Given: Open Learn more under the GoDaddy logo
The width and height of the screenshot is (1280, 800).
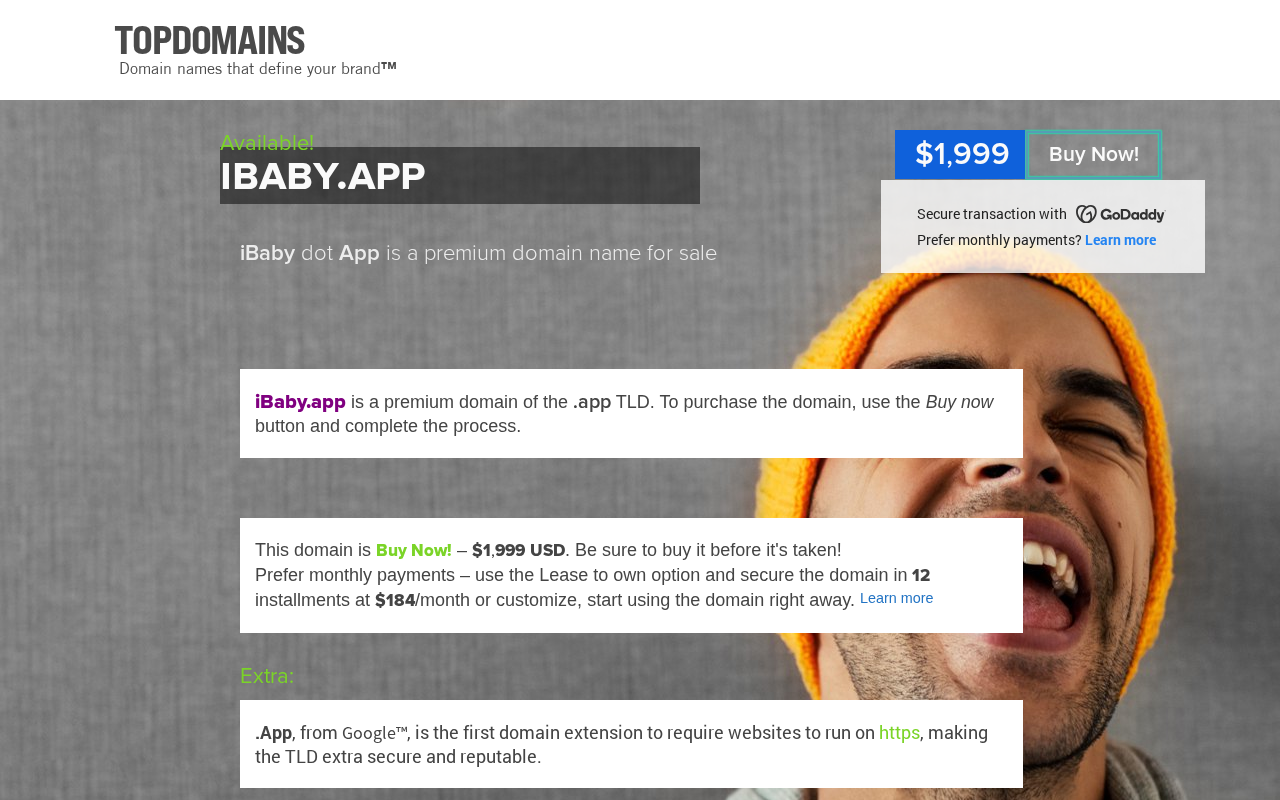Looking at the screenshot, I should coord(1120,240).
